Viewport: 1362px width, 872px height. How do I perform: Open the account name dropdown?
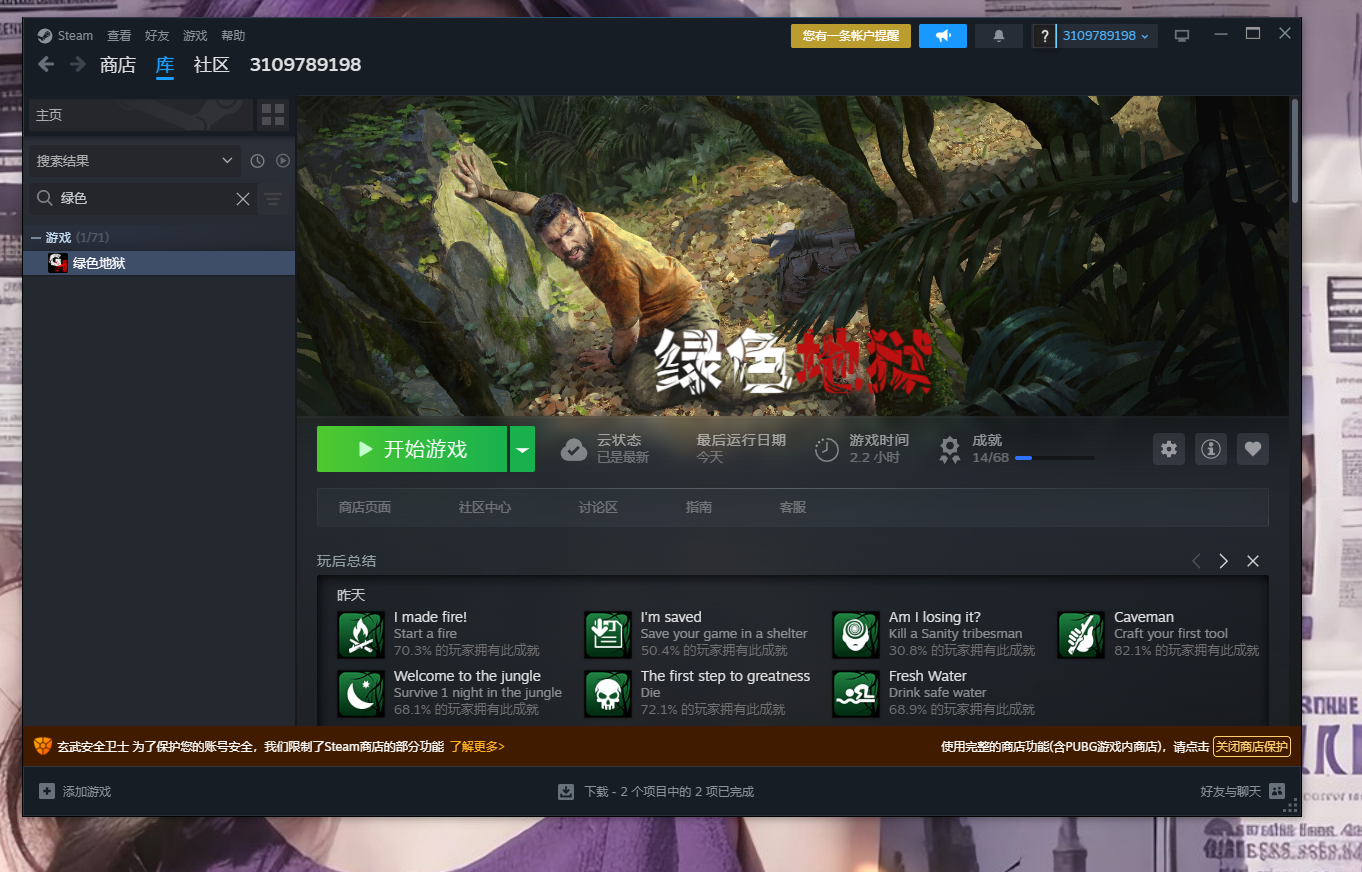(1104, 36)
